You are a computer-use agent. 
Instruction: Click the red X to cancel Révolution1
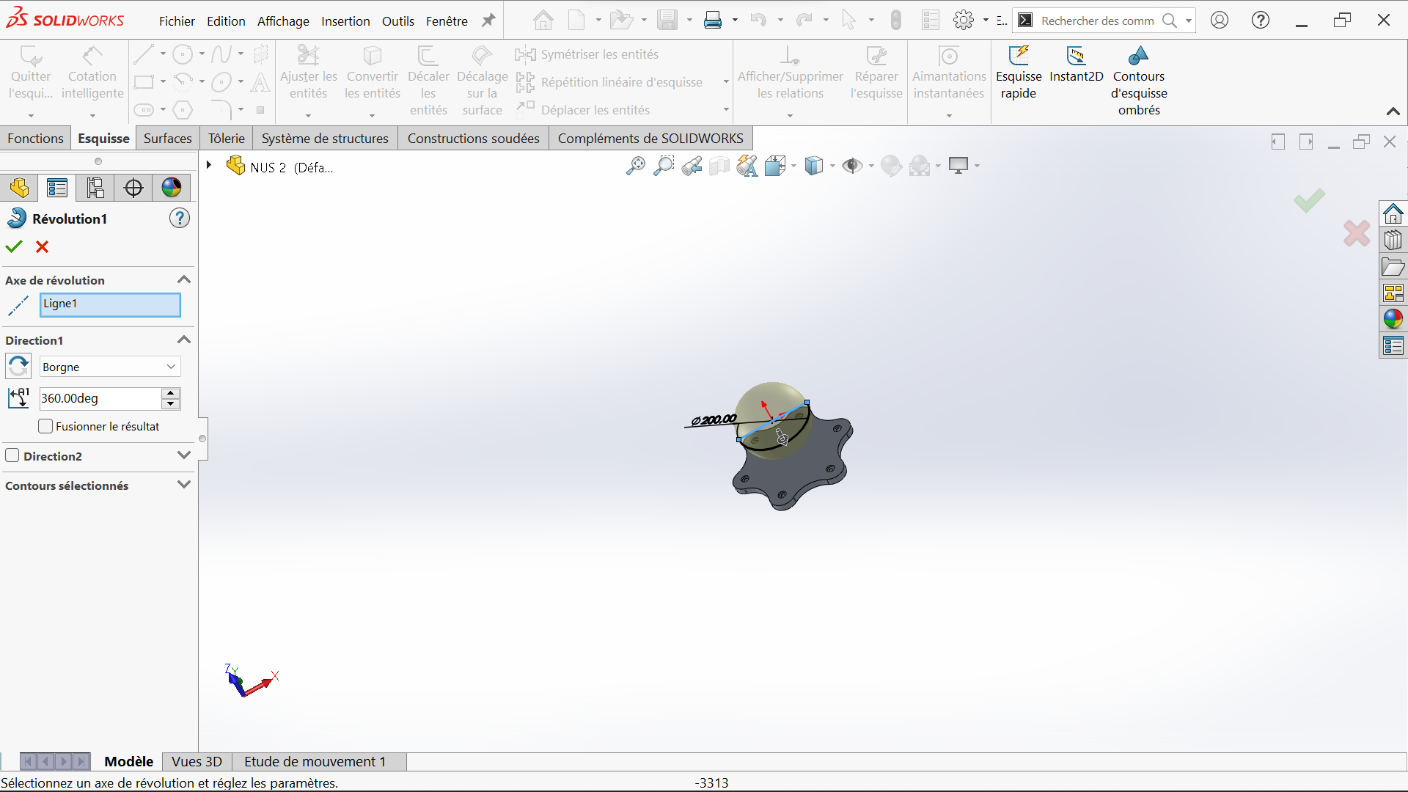[x=42, y=247]
